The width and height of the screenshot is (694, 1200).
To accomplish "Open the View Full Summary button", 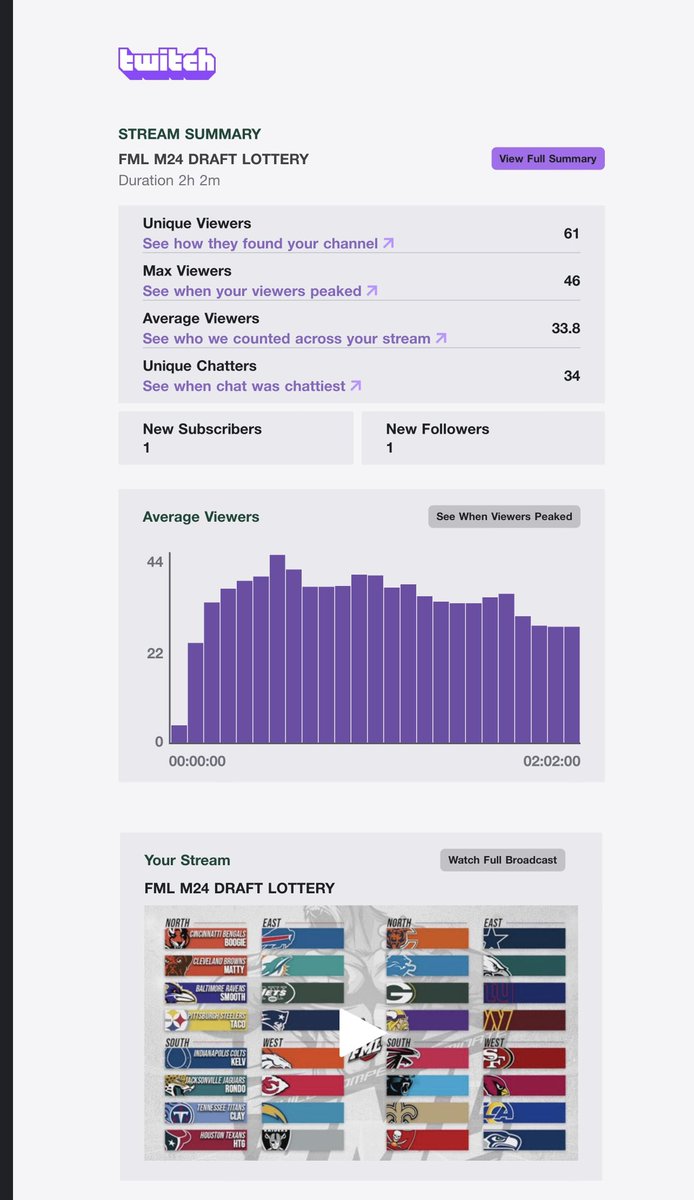I will click(x=548, y=158).
